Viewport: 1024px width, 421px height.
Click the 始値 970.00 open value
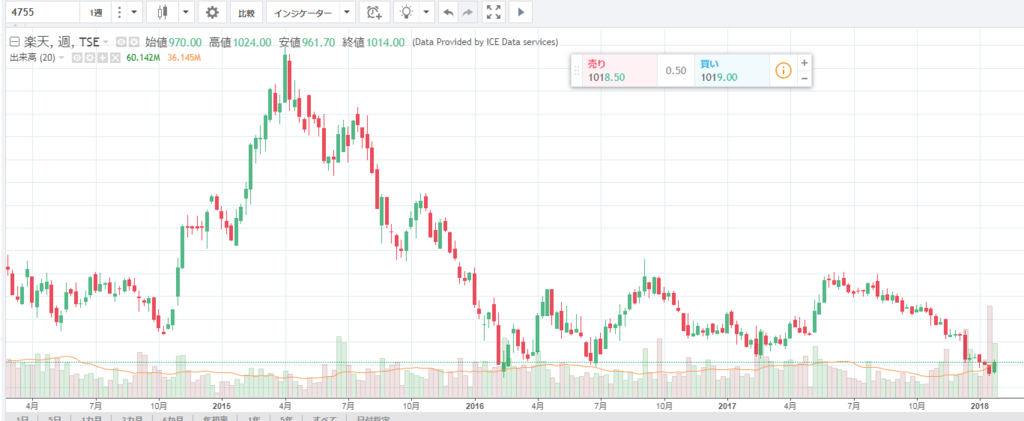pyautogui.click(x=173, y=42)
